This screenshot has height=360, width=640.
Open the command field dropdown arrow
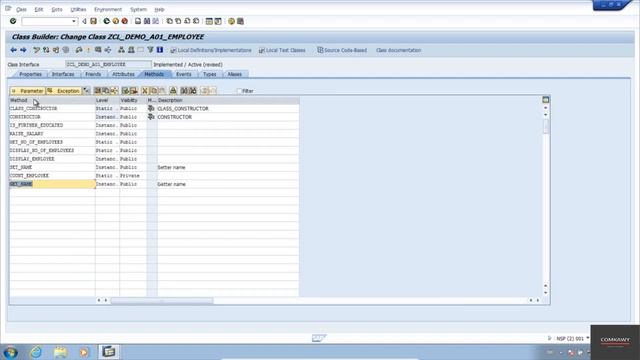click(73, 21)
